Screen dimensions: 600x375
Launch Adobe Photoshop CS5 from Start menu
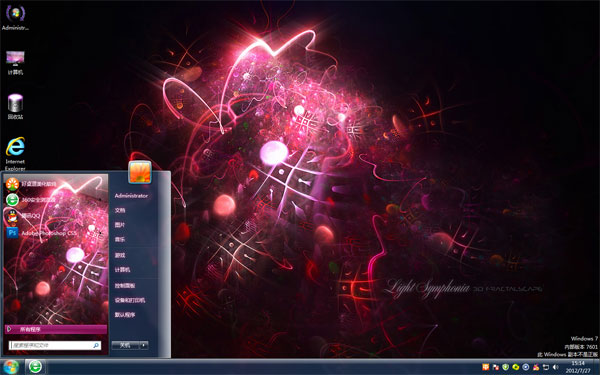(42, 233)
